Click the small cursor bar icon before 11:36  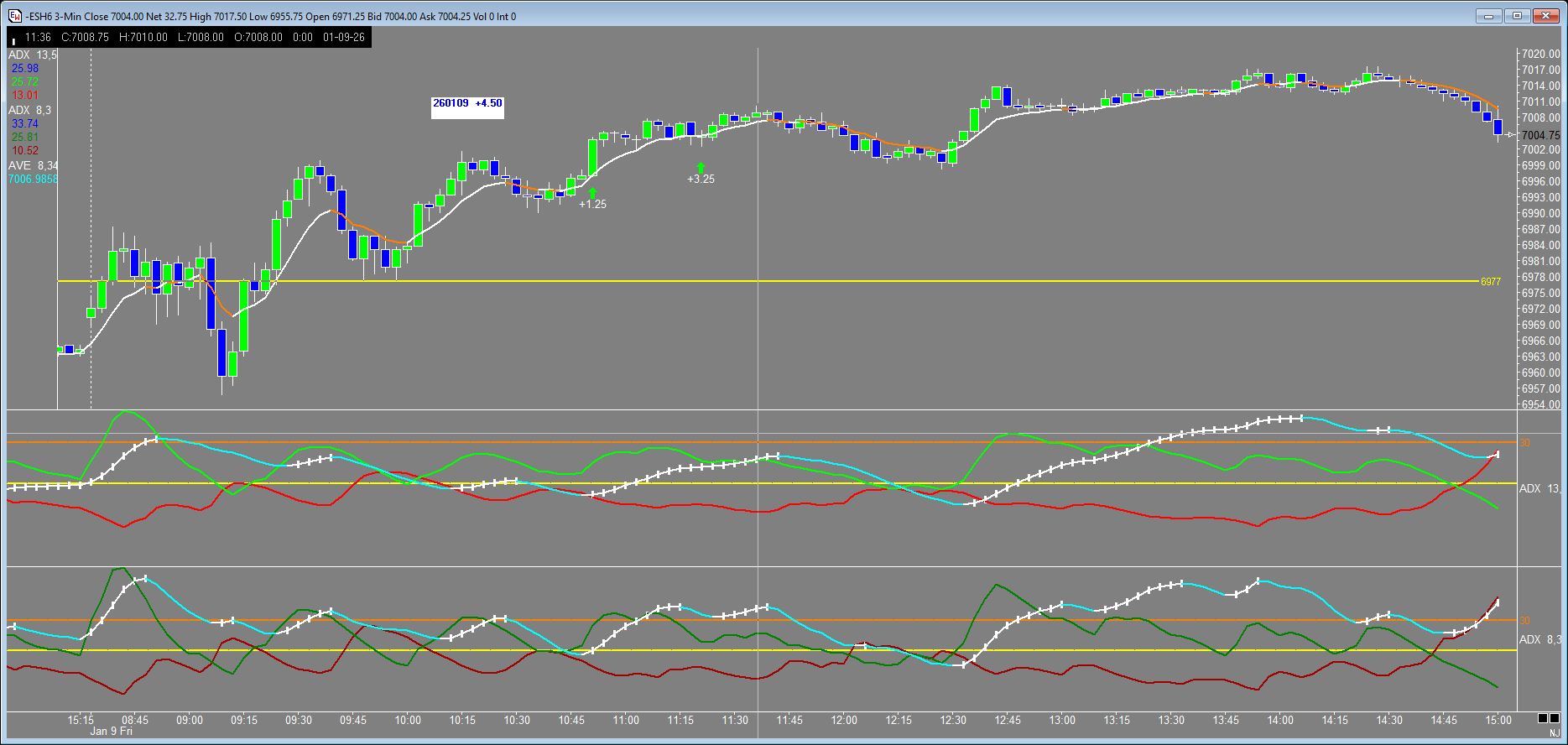click(x=14, y=39)
